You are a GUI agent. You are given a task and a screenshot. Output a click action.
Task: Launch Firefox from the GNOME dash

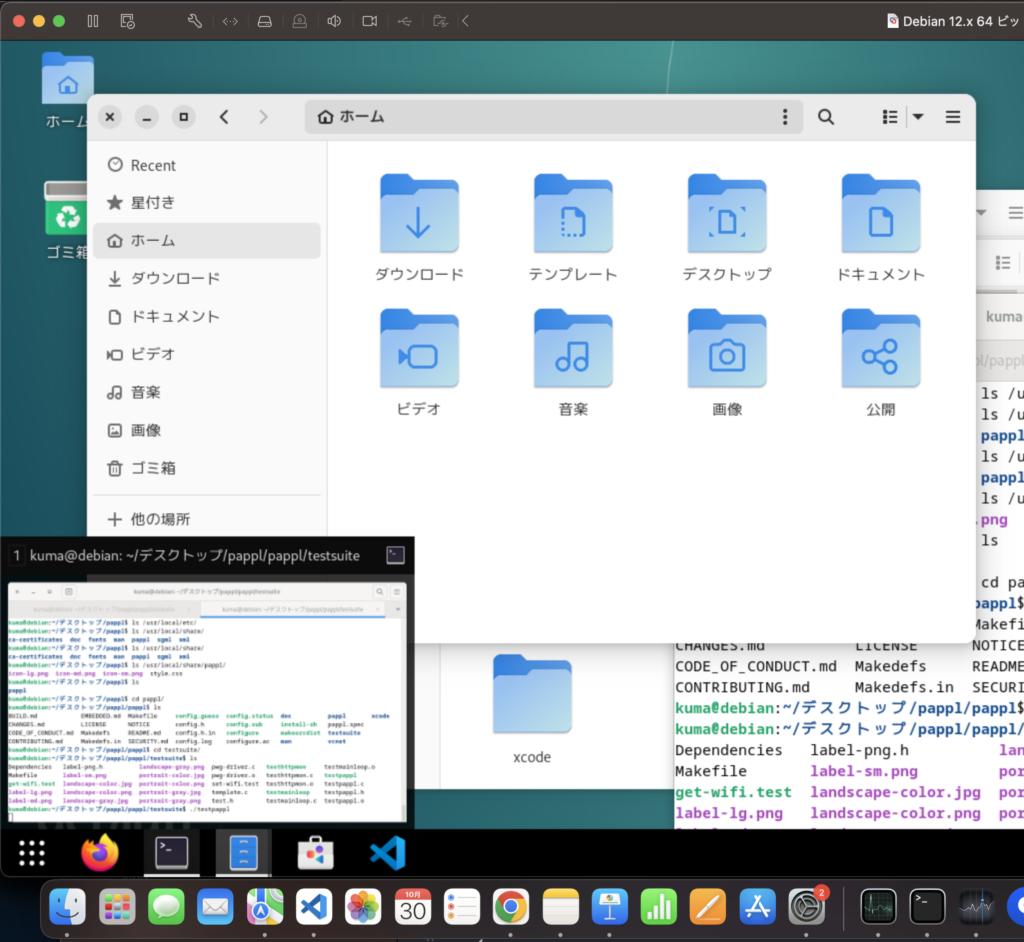tap(100, 853)
